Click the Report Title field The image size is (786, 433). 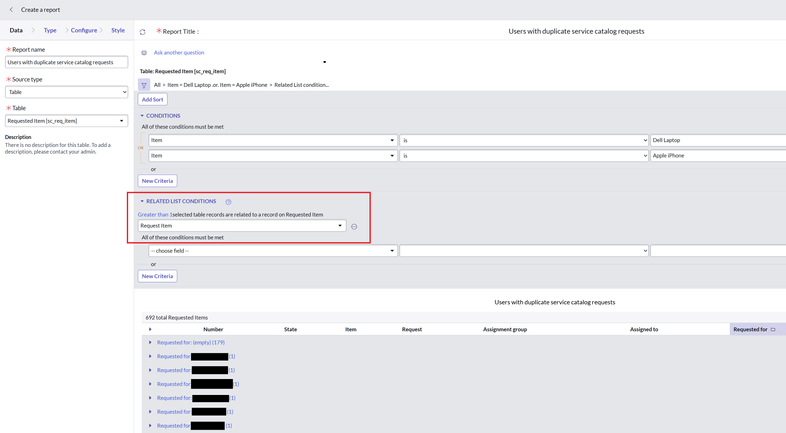pyautogui.click(x=576, y=31)
